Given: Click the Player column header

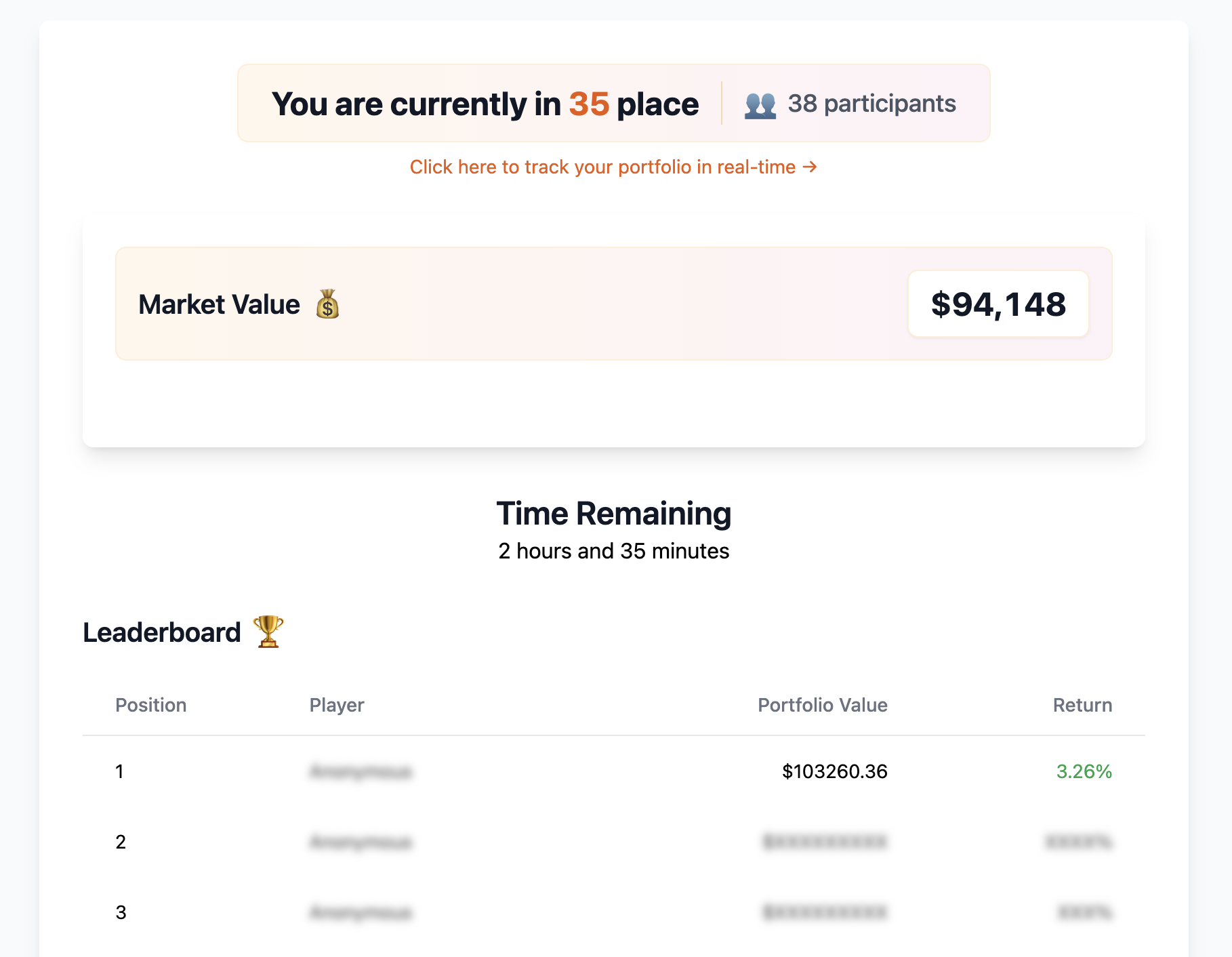Looking at the screenshot, I should [337, 705].
